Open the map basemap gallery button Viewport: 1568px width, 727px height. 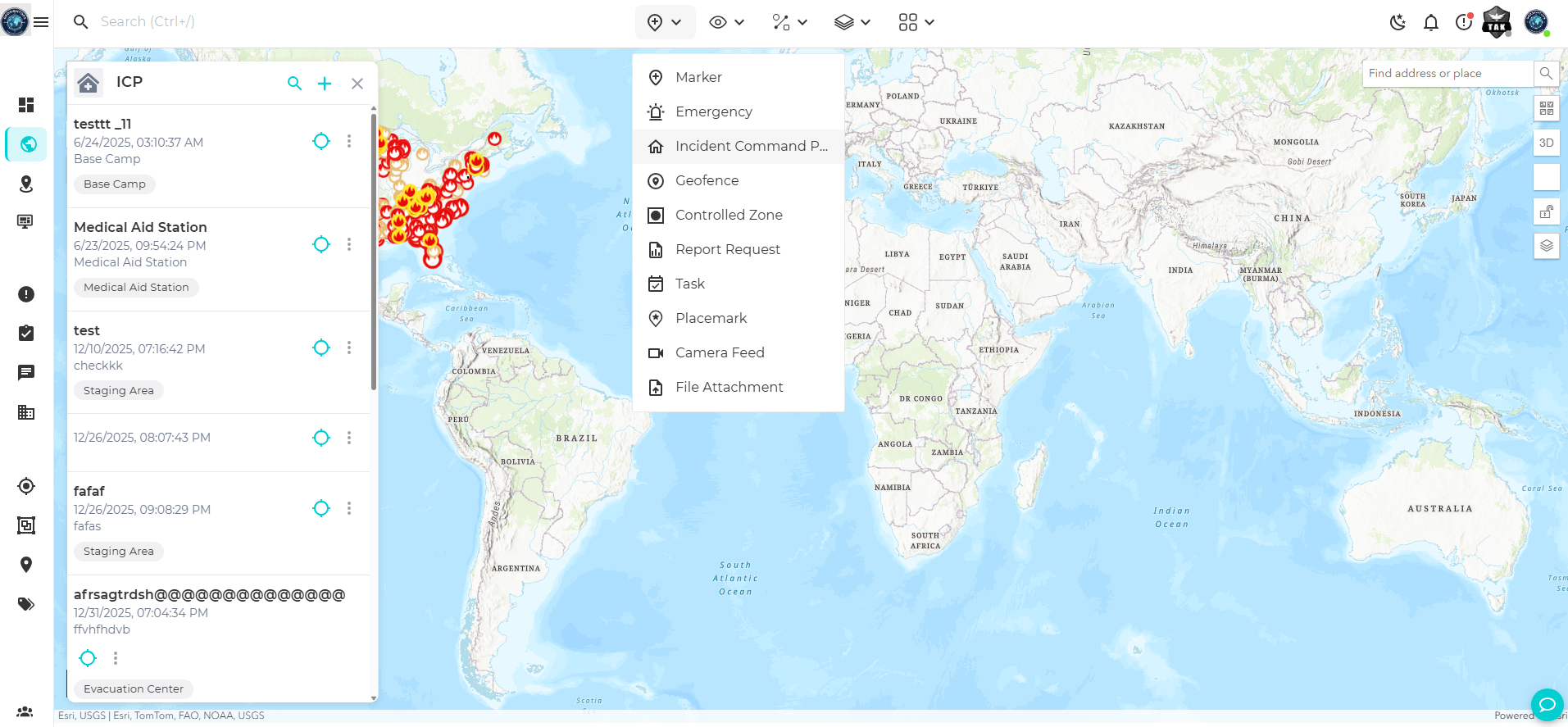(1547, 108)
